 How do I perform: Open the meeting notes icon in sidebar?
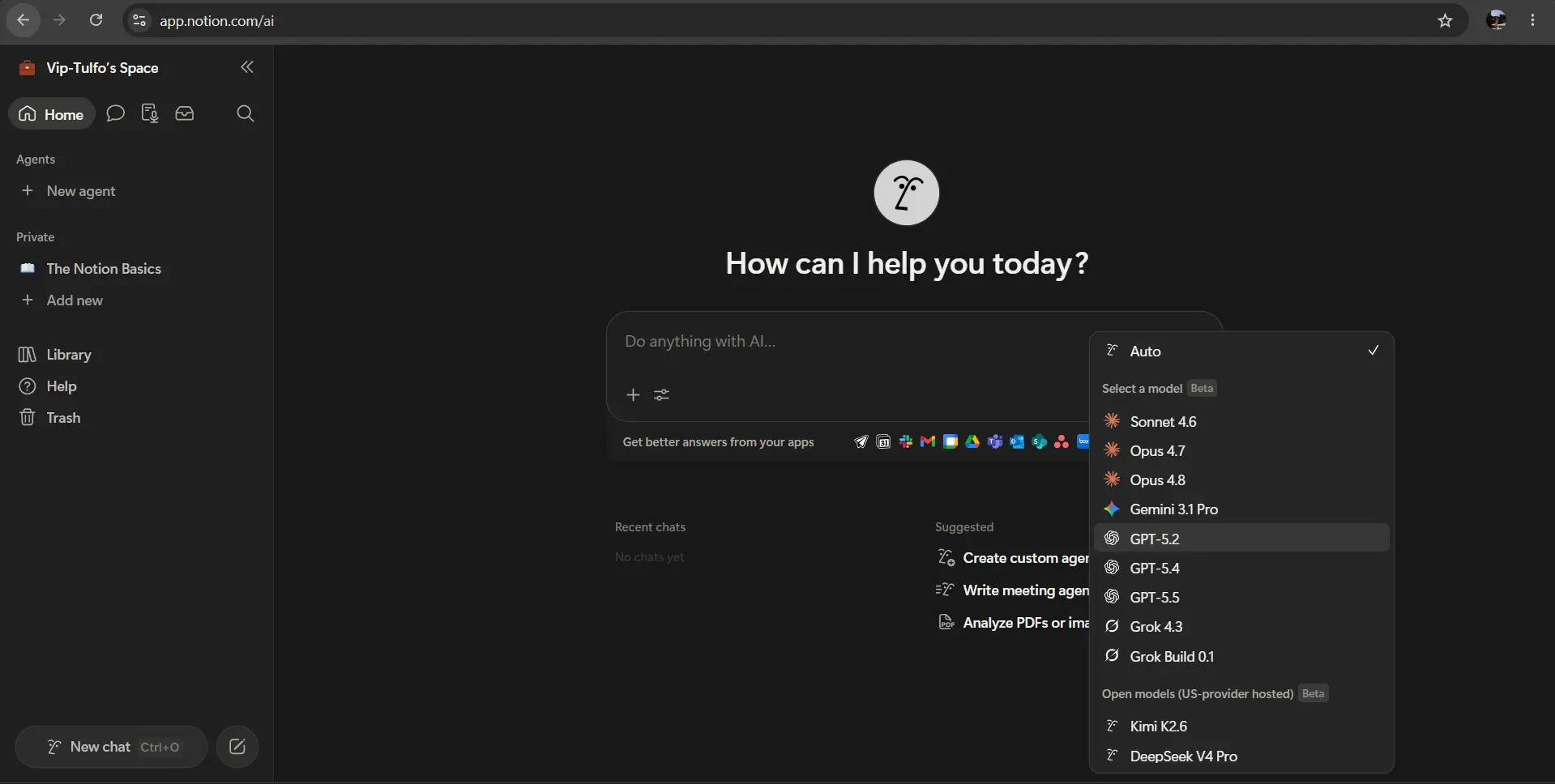tap(150, 113)
